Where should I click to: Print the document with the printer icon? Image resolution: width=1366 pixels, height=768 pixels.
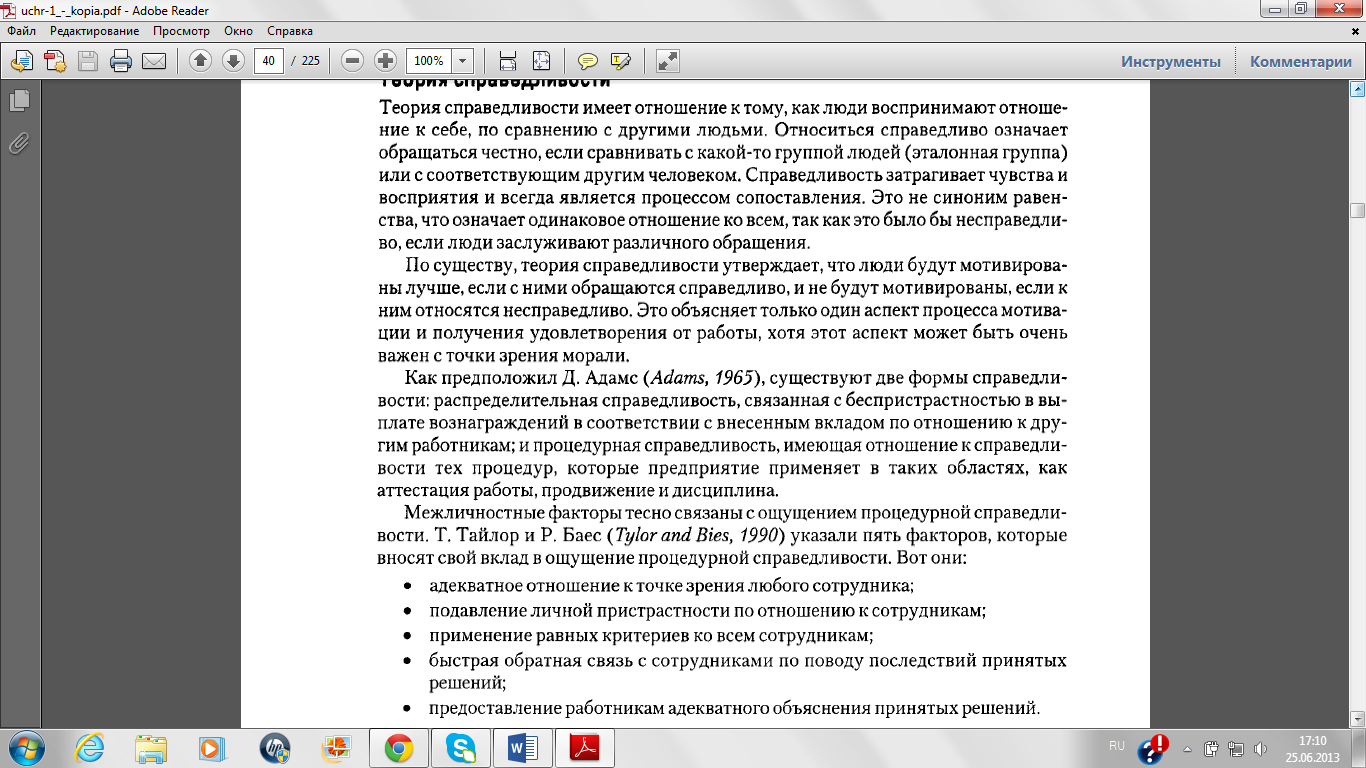coord(121,61)
